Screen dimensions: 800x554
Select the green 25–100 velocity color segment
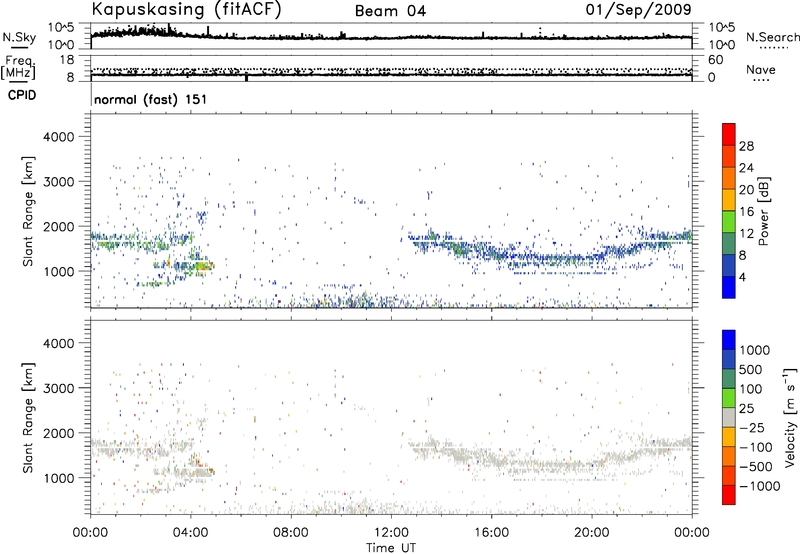(729, 398)
